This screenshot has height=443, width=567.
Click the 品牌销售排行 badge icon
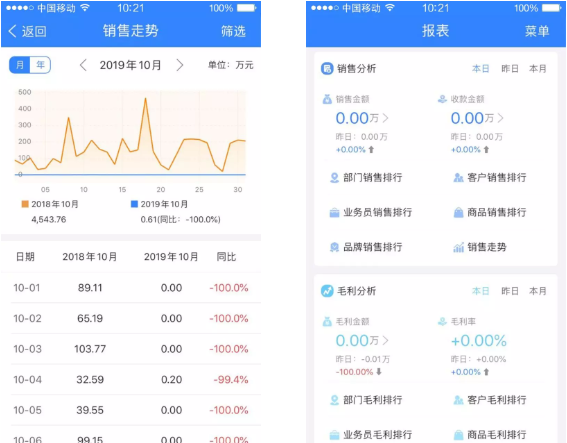click(334, 247)
